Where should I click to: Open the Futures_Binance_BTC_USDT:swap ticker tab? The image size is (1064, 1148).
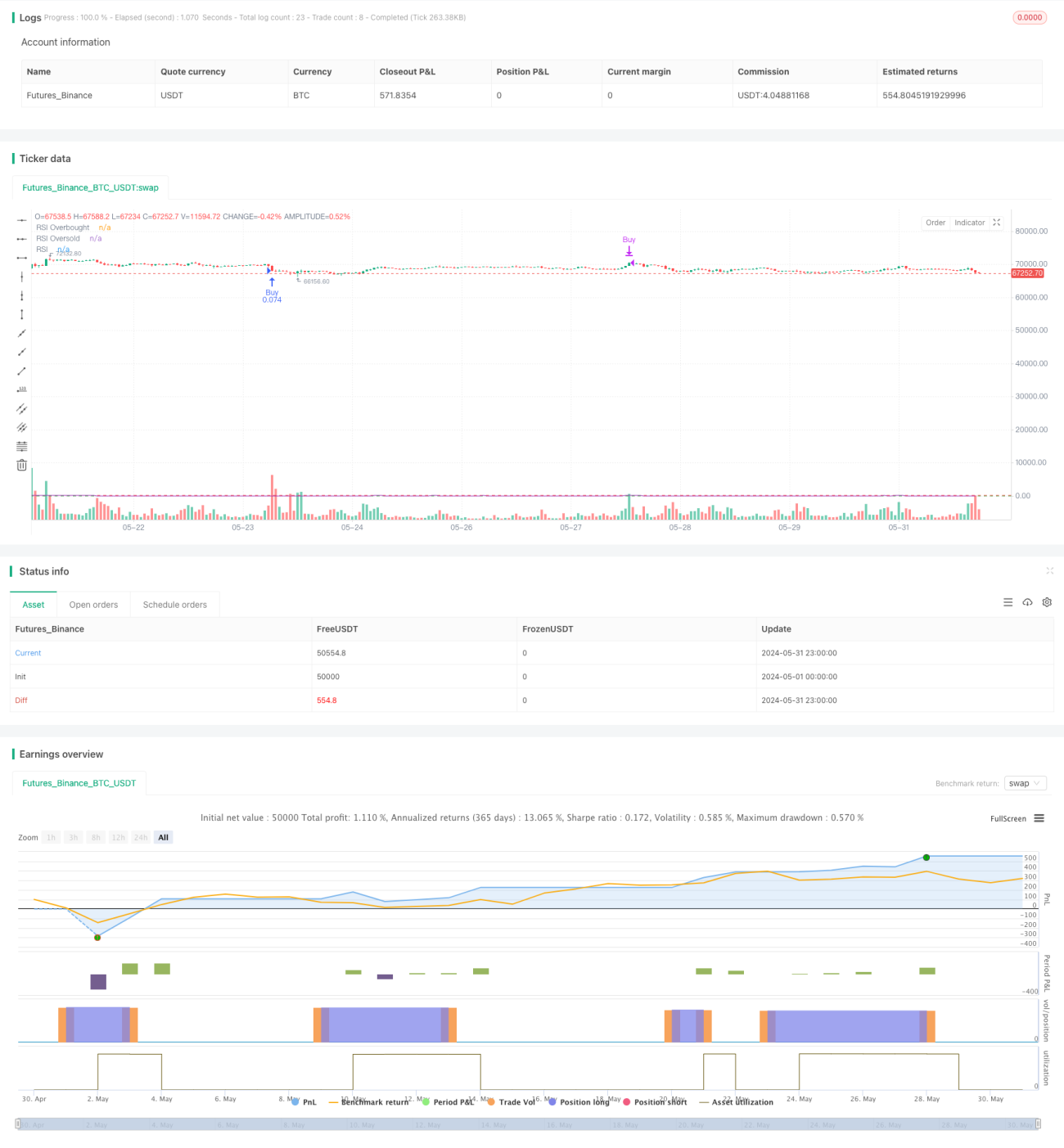pyautogui.click(x=90, y=187)
